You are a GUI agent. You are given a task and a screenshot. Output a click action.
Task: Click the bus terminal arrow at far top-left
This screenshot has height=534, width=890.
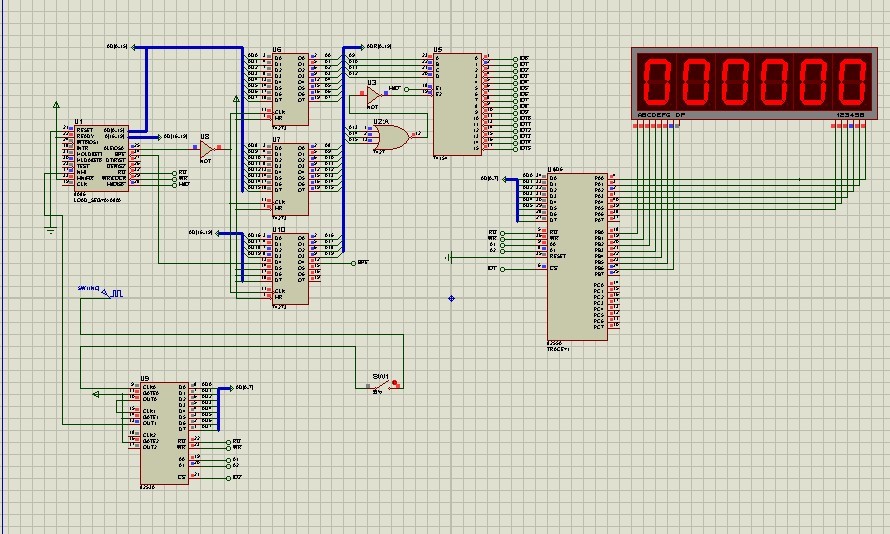(x=134, y=47)
